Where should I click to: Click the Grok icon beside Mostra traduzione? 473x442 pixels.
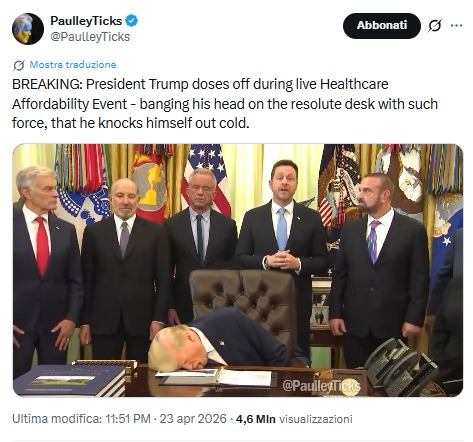click(x=18, y=65)
